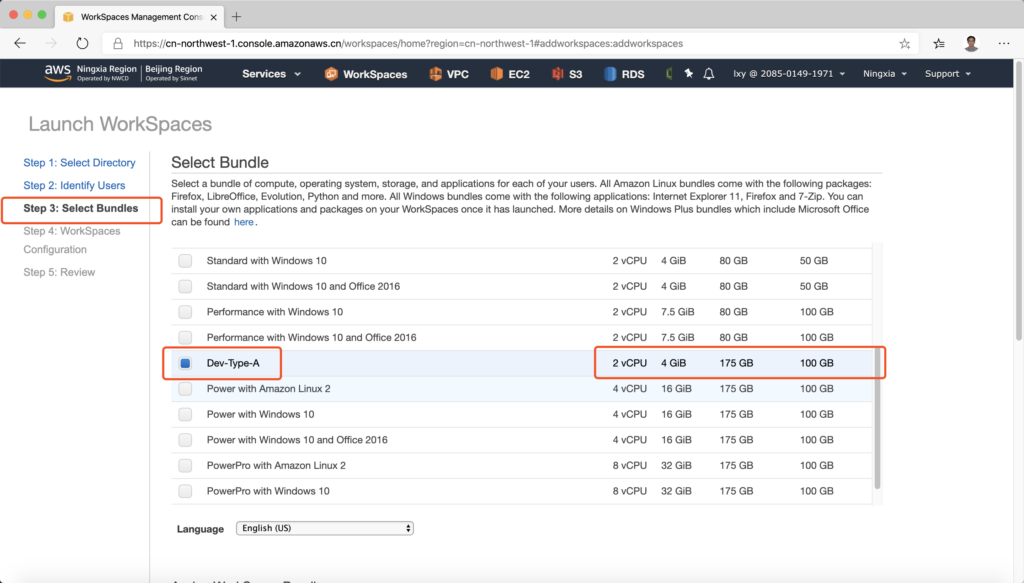
Task: Open the VPC service shortcut
Action: tap(448, 74)
